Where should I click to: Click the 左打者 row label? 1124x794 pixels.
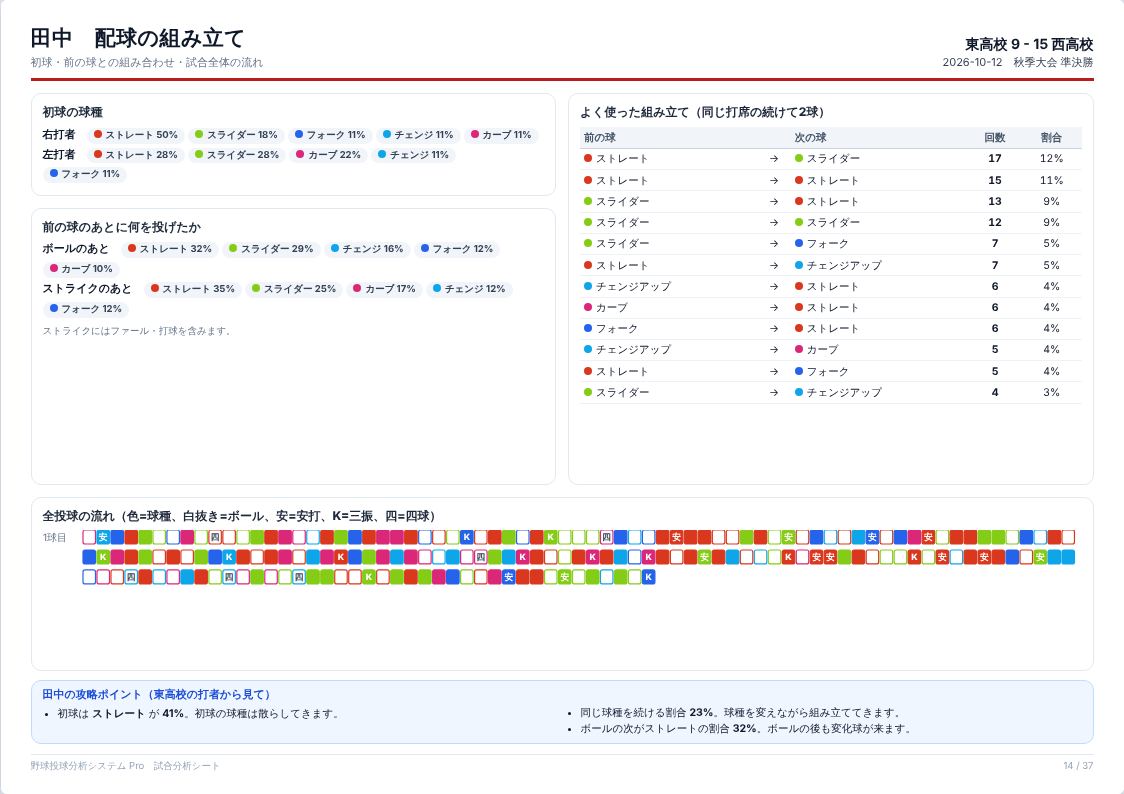tap(59, 154)
